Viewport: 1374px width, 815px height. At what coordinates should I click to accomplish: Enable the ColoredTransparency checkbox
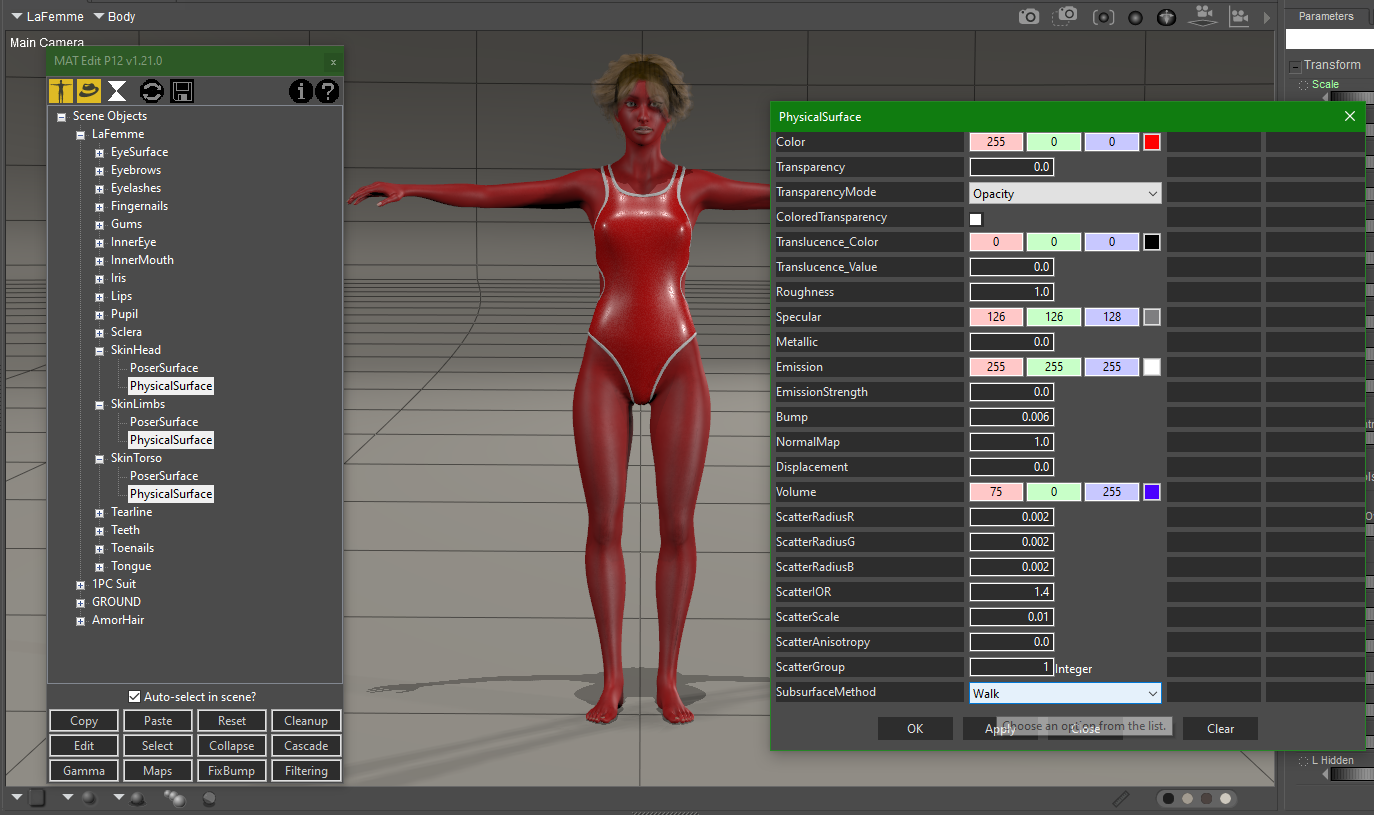[x=976, y=218]
